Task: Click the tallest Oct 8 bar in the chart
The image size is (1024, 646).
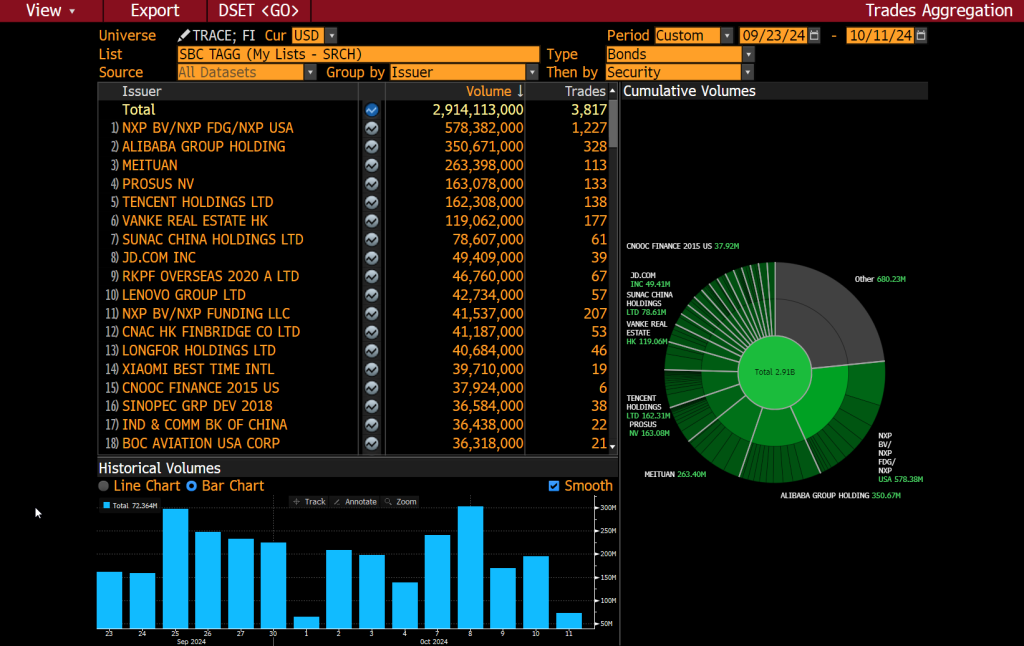Action: click(470, 568)
